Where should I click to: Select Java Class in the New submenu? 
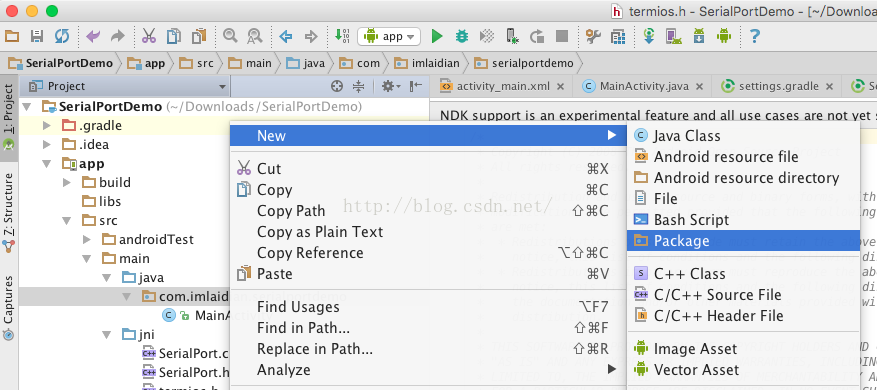(743, 136)
